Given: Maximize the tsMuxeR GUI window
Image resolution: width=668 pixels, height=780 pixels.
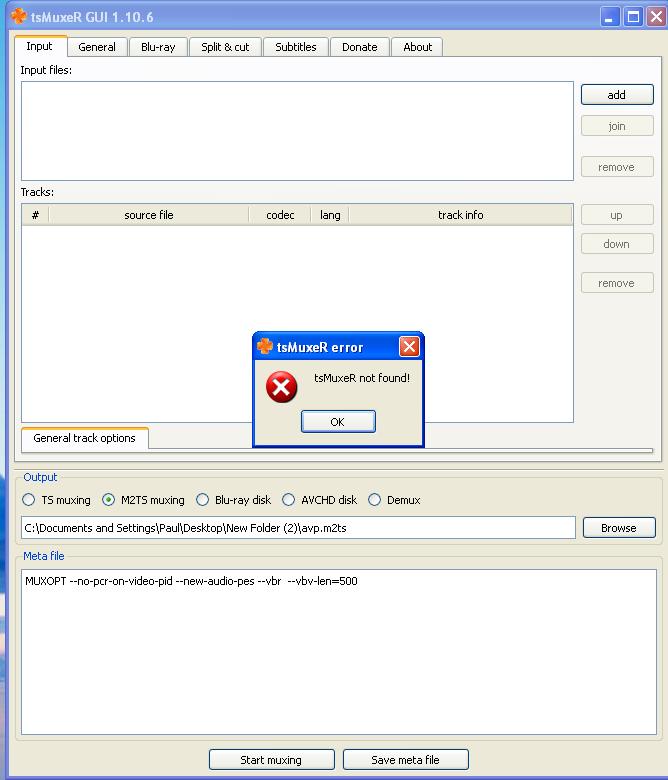Looking at the screenshot, I should coord(633,17).
